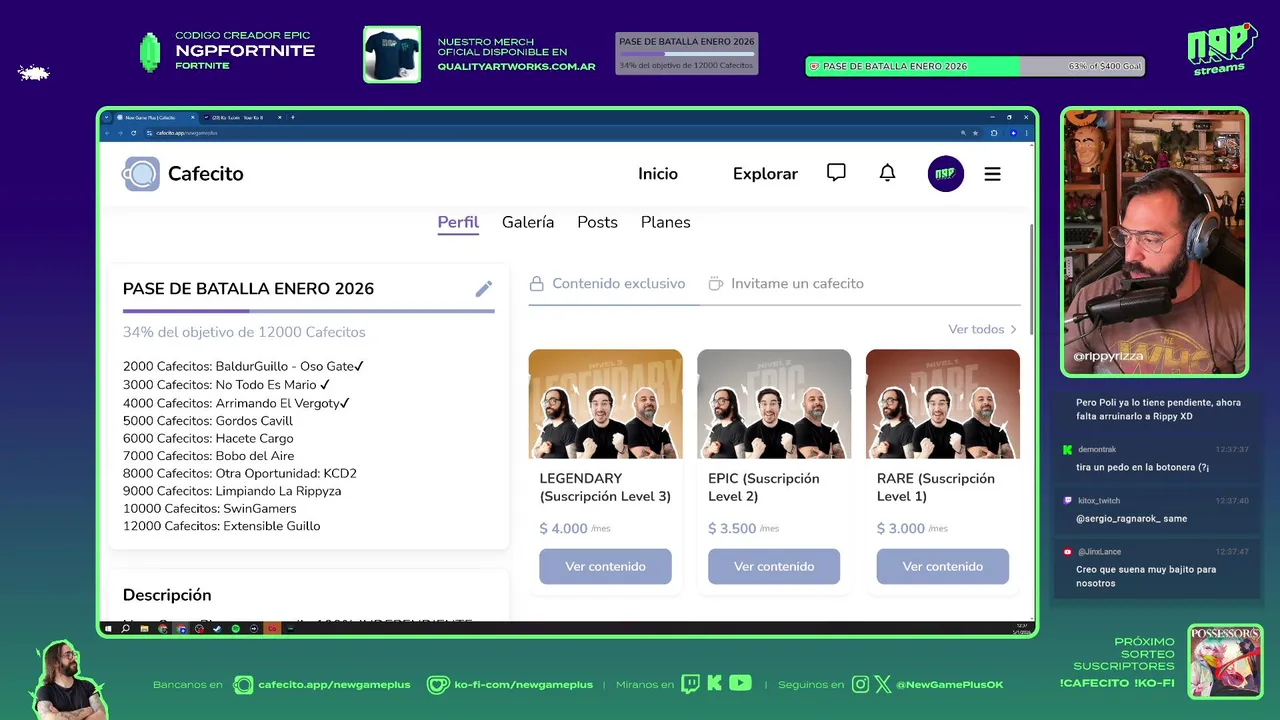
Task: Go back with the browser back arrow
Action: pyautogui.click(x=108, y=133)
